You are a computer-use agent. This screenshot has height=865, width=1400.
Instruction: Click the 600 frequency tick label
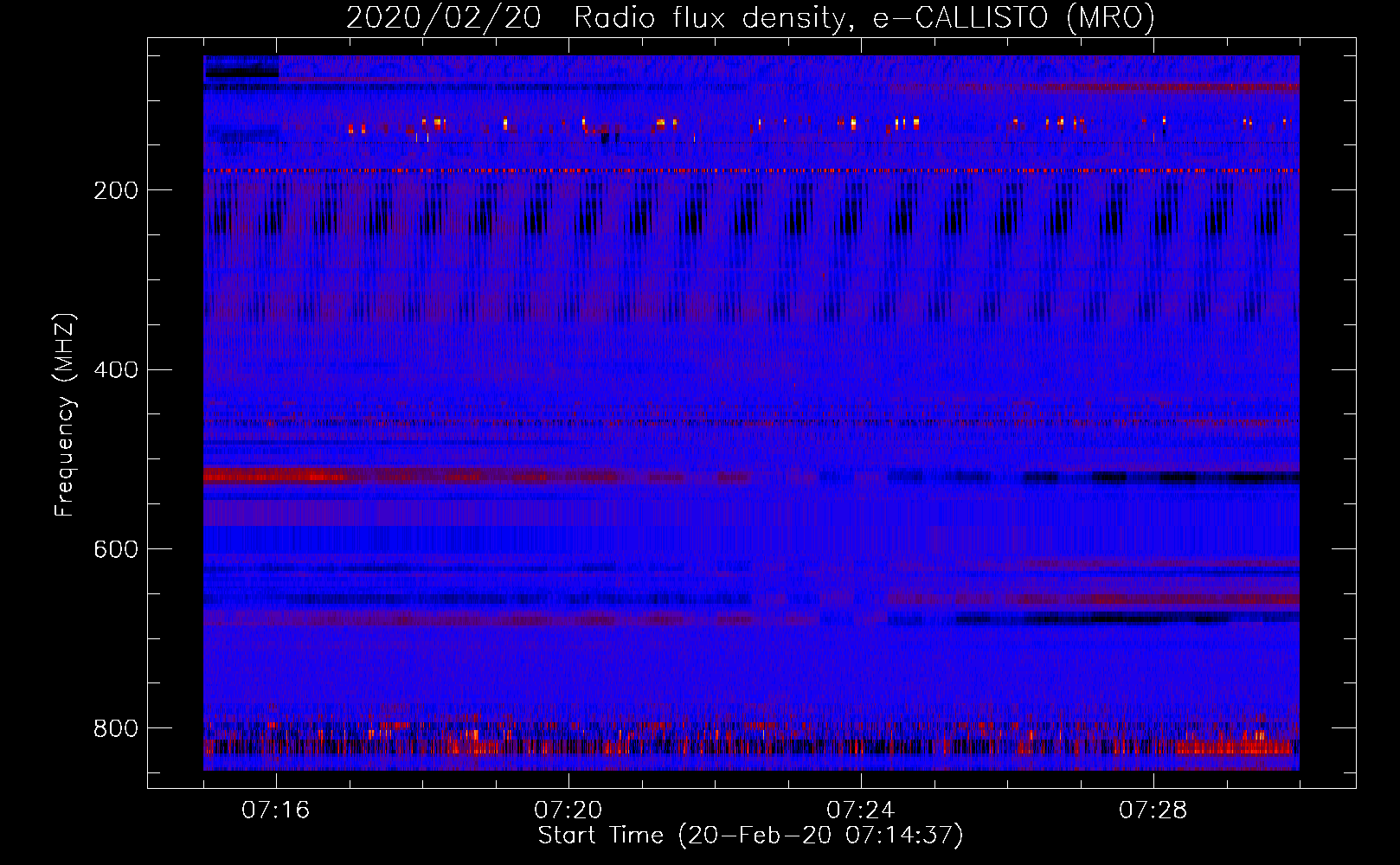(115, 550)
